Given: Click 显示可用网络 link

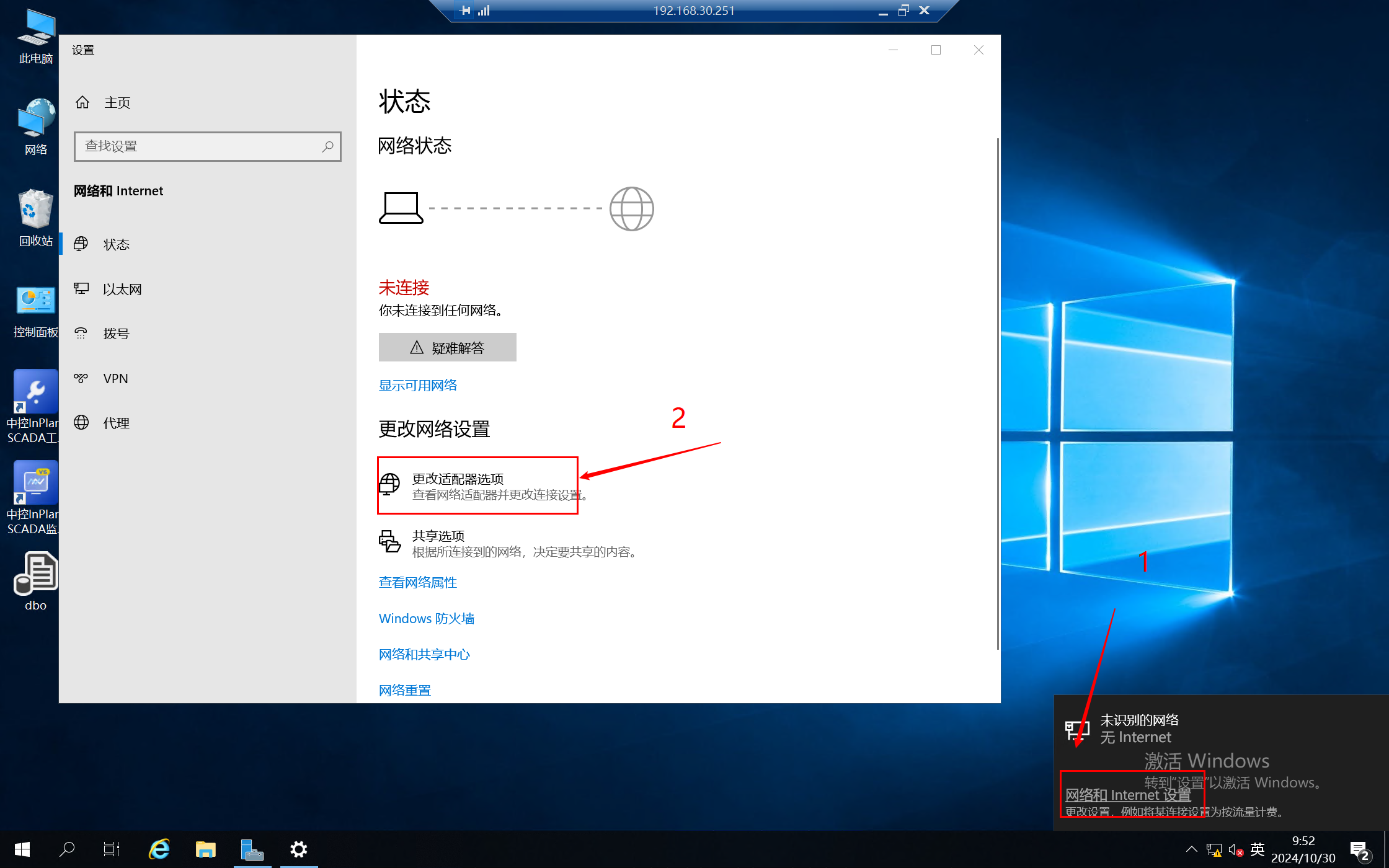Looking at the screenshot, I should [417, 386].
